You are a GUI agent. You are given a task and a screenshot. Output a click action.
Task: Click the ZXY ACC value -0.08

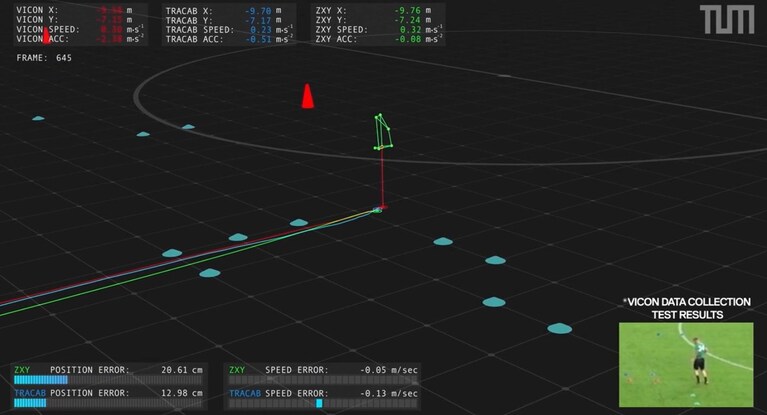tap(408, 39)
